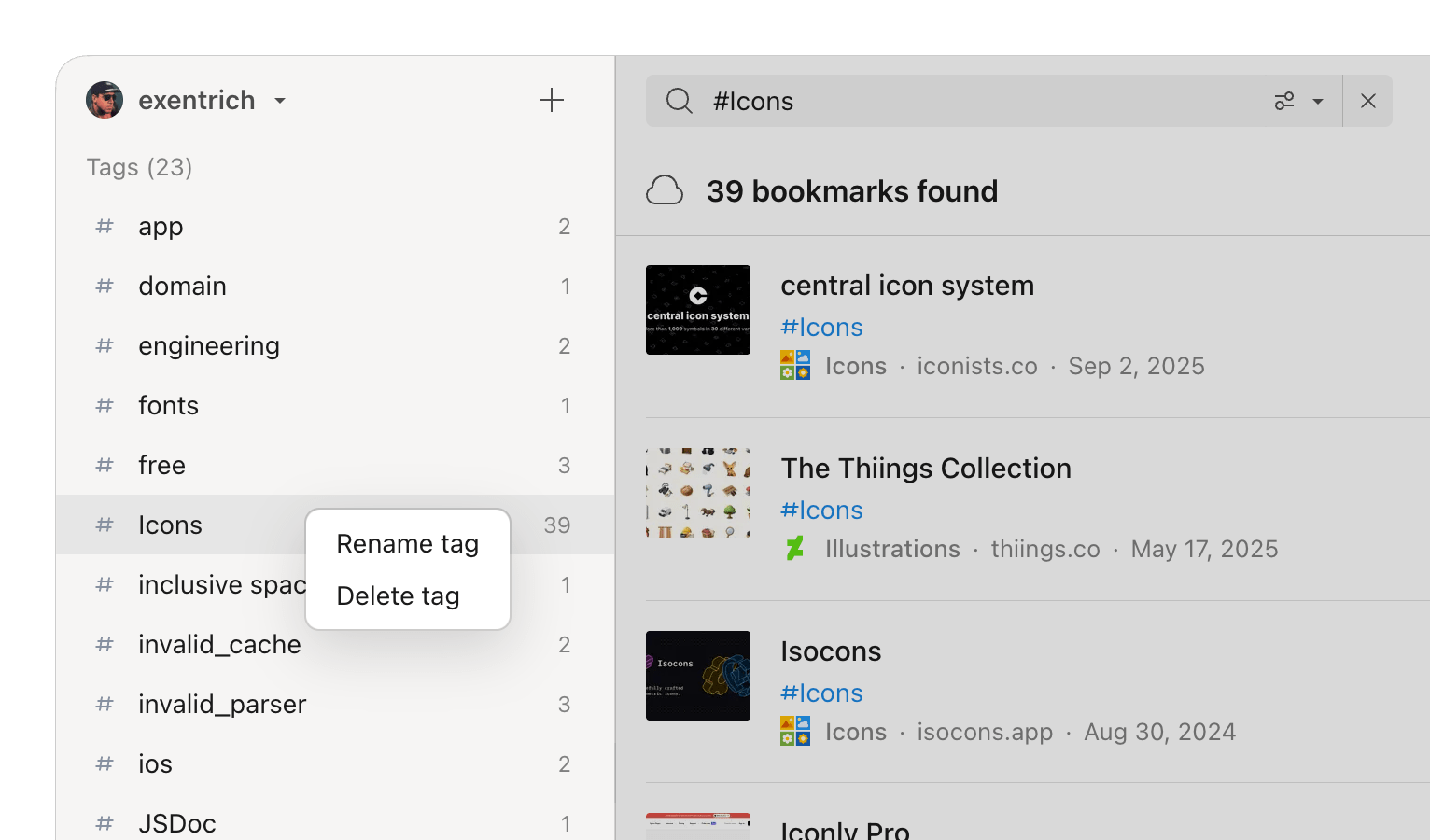Click Illustrations collection icon for Thiings
The image size is (1430, 840).
(795, 548)
